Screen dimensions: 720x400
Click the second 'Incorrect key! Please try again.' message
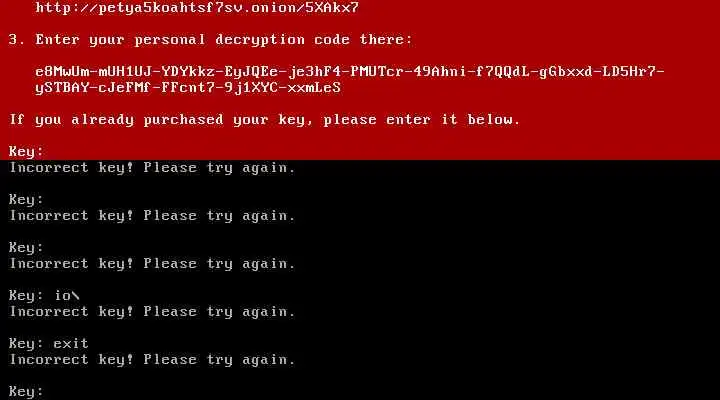click(152, 216)
